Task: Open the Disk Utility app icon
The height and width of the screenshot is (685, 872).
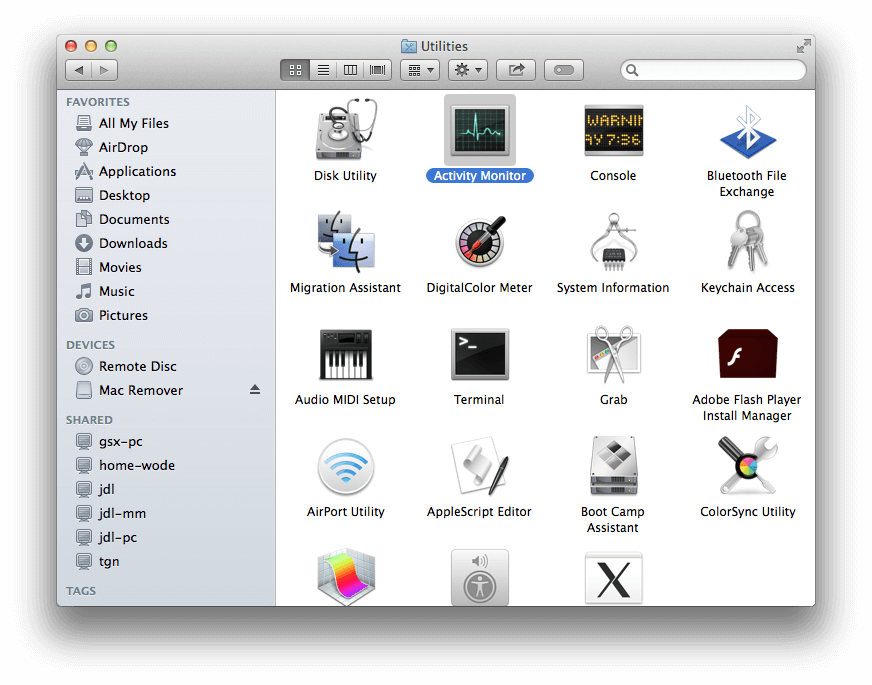Action: 345,131
